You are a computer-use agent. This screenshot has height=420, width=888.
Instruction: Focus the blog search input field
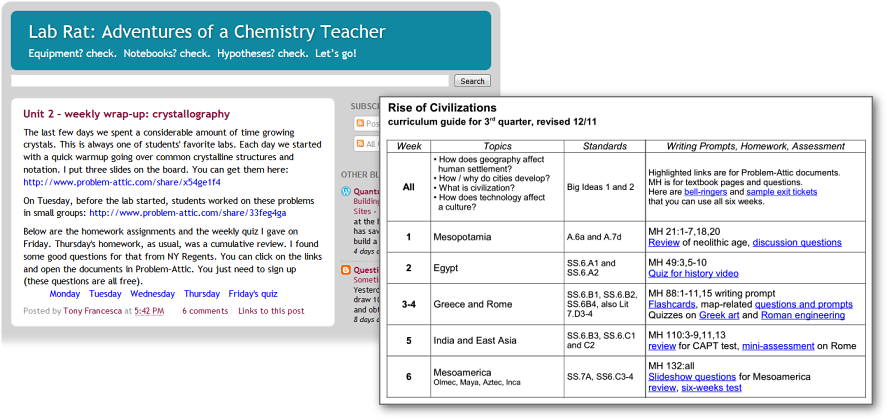pos(230,81)
